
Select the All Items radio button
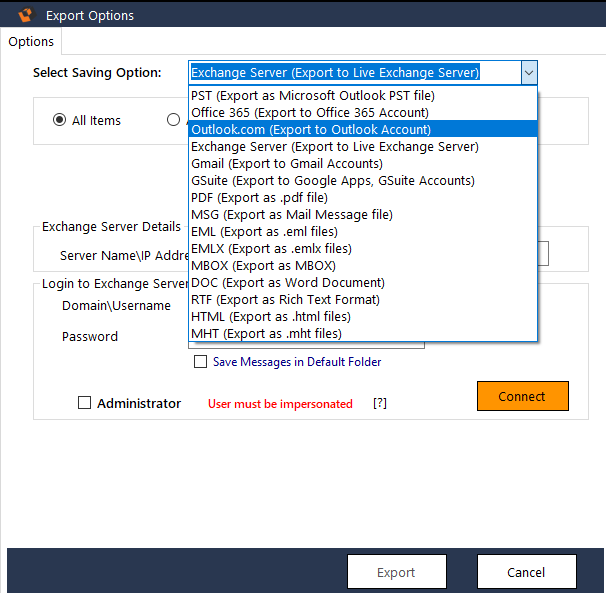click(x=60, y=120)
